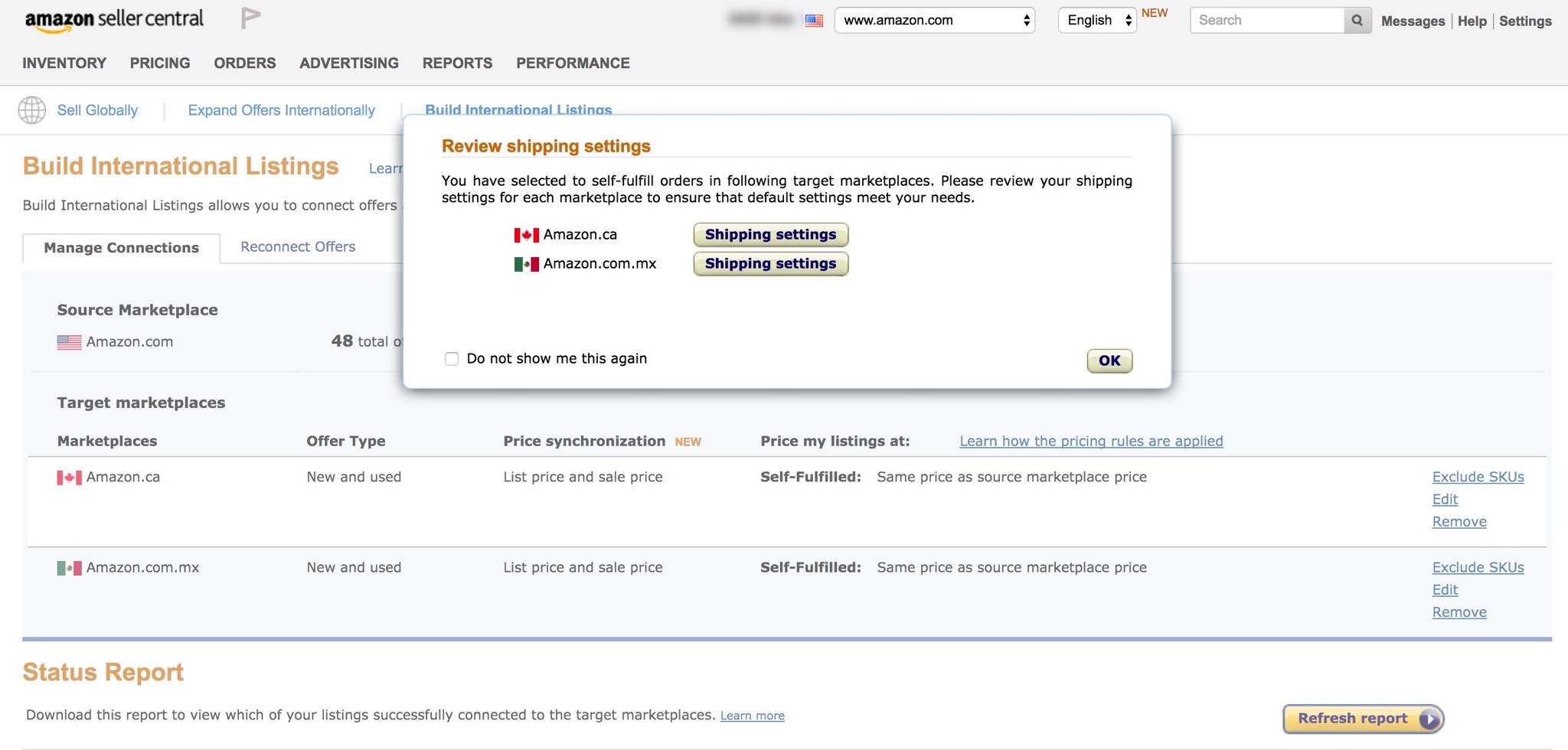Click the header Search field
Viewport: 1568px width, 750px height.
click(x=1267, y=21)
